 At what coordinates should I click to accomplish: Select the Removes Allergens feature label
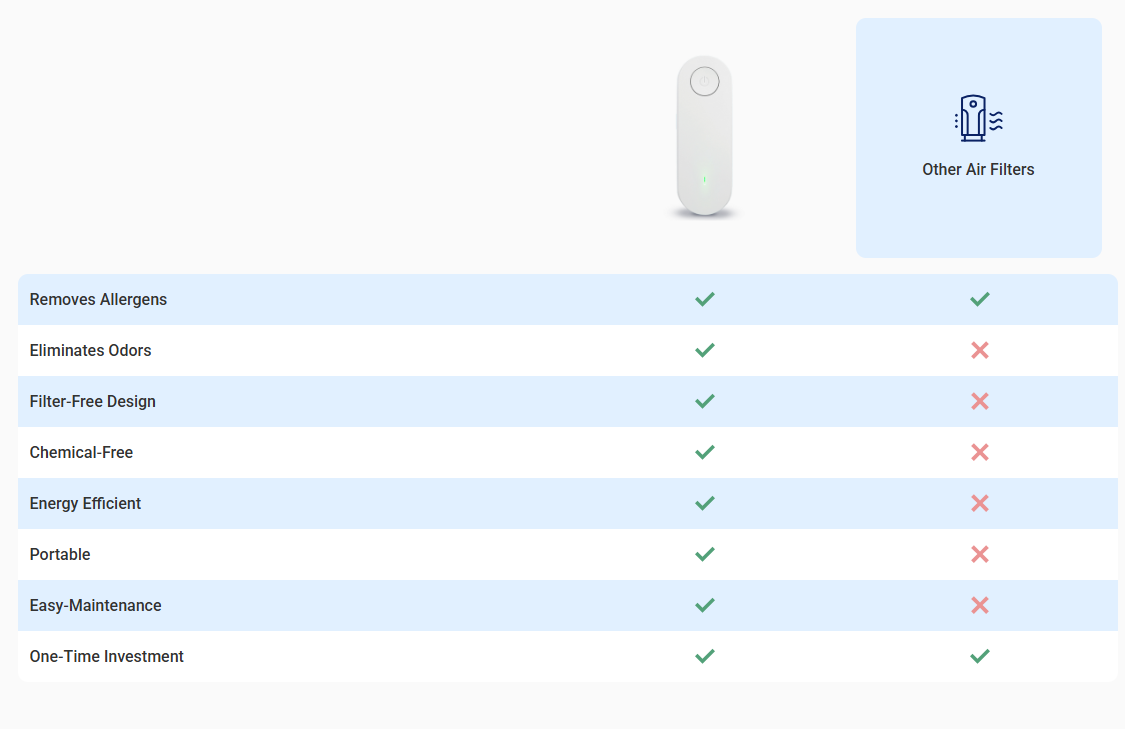pyautogui.click(x=98, y=299)
